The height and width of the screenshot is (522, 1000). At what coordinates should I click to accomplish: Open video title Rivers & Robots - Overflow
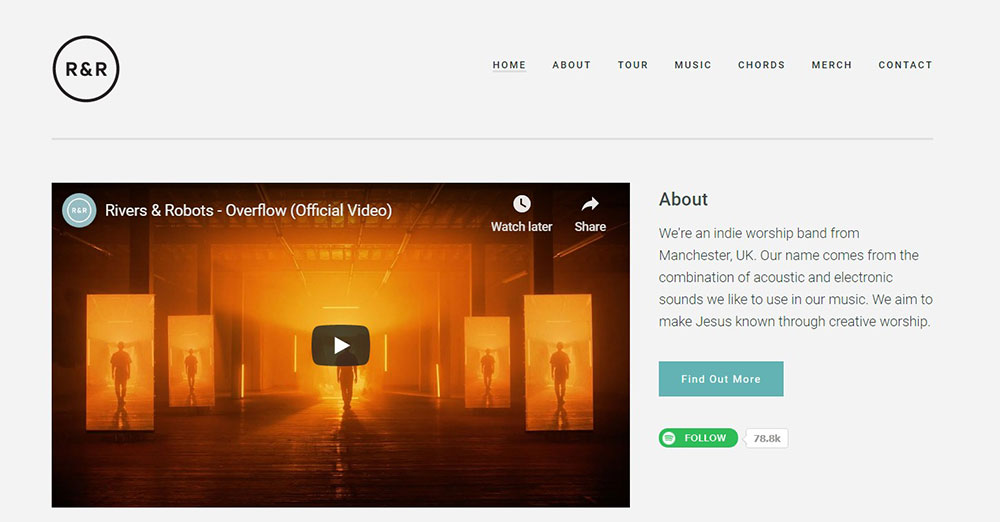[x=248, y=211]
